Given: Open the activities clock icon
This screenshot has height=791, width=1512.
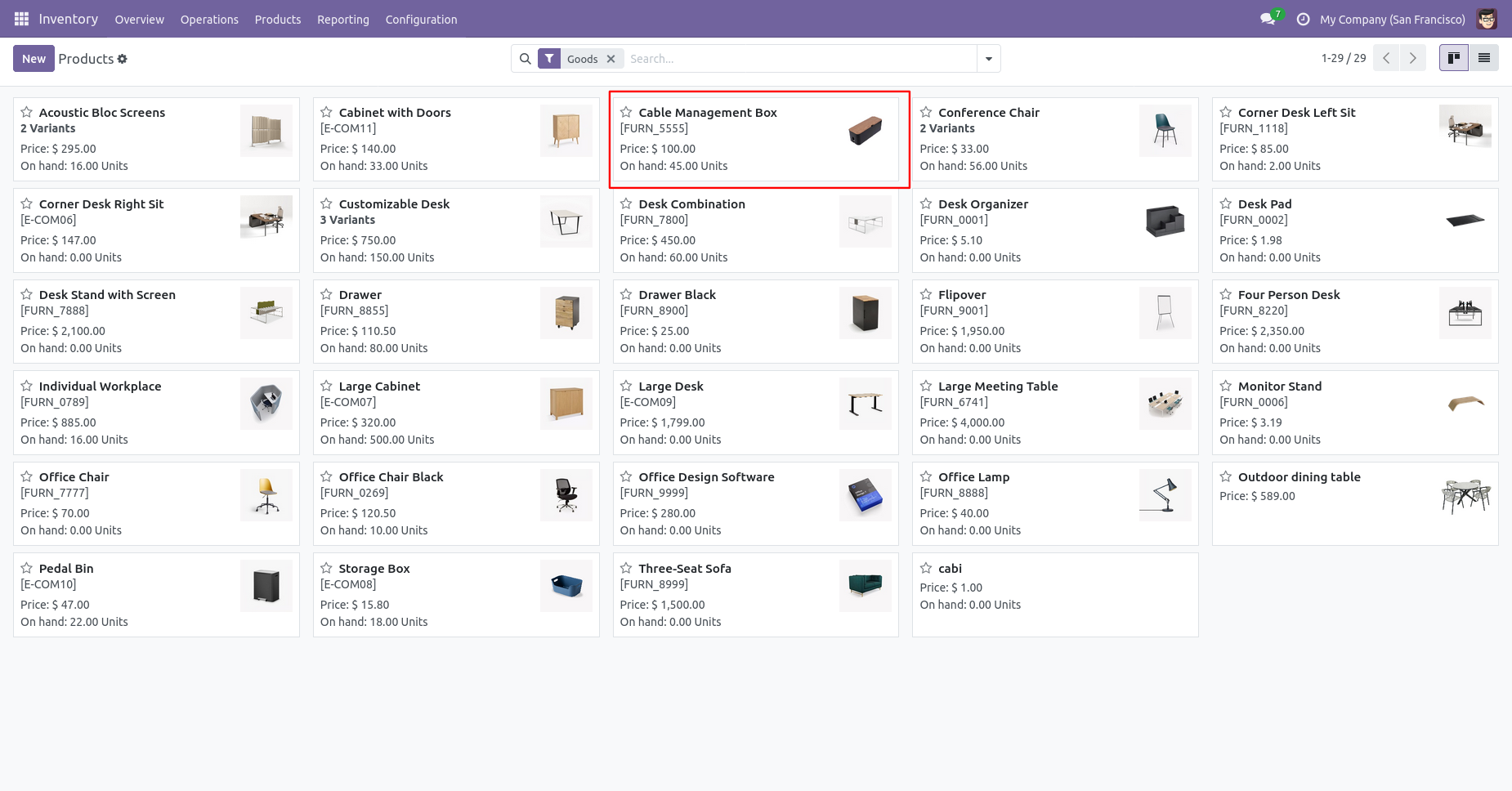Looking at the screenshot, I should [1304, 19].
